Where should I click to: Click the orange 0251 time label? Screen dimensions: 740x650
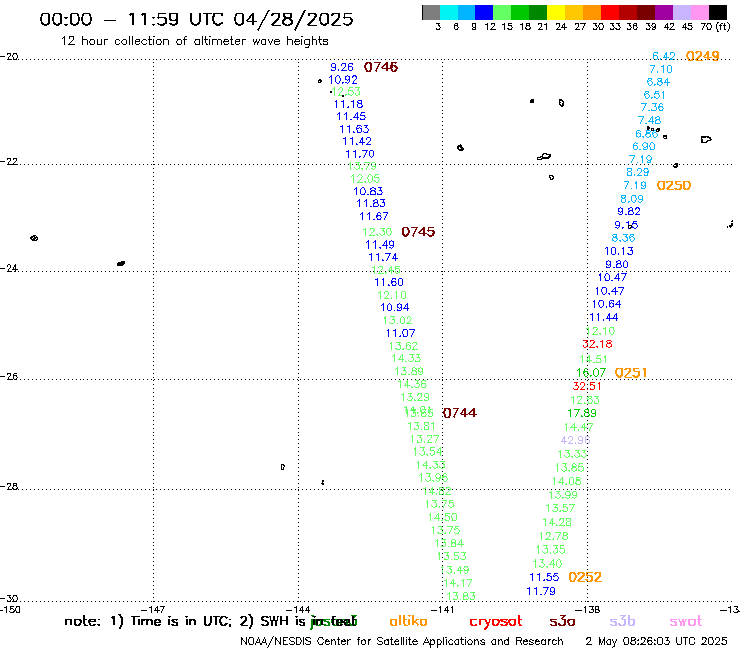click(x=631, y=373)
